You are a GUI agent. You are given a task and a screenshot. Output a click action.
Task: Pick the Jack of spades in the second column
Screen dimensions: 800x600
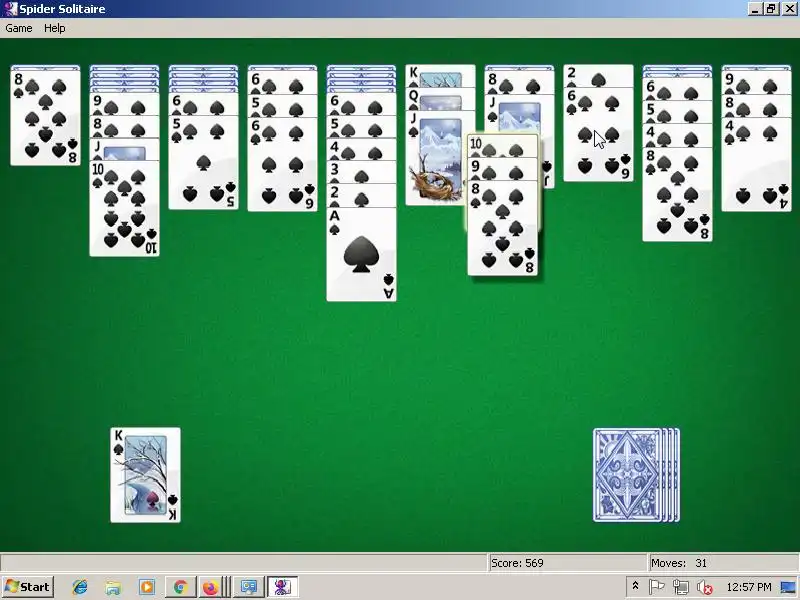coord(124,149)
